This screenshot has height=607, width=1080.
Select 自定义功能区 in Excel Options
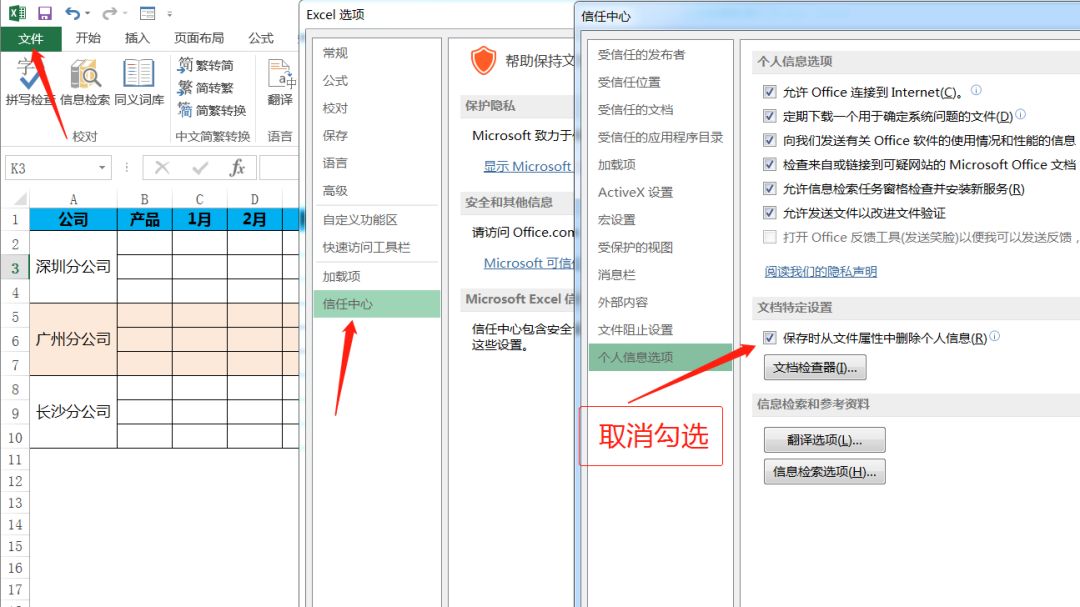(376, 220)
